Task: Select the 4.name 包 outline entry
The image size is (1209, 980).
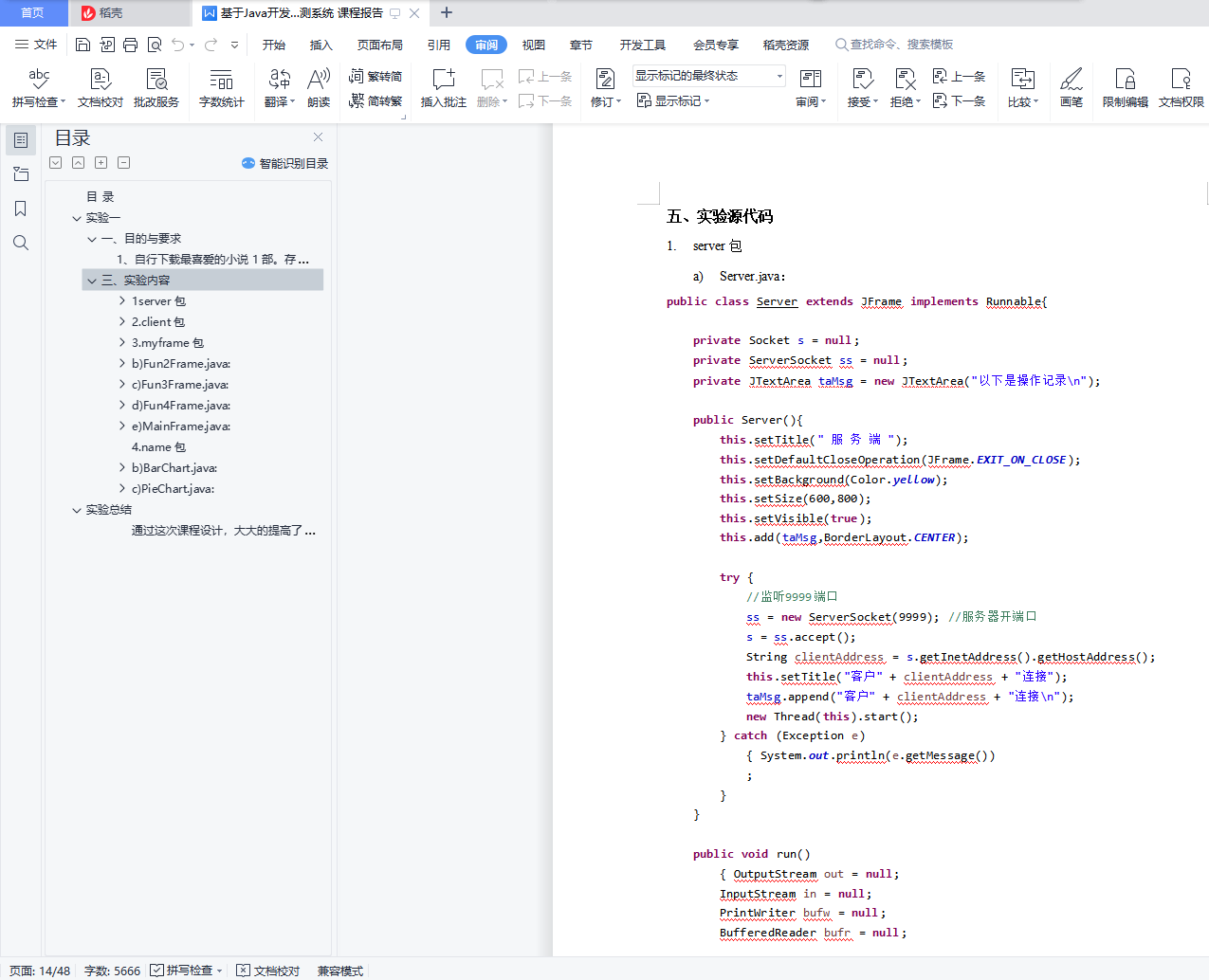Action: click(x=158, y=447)
